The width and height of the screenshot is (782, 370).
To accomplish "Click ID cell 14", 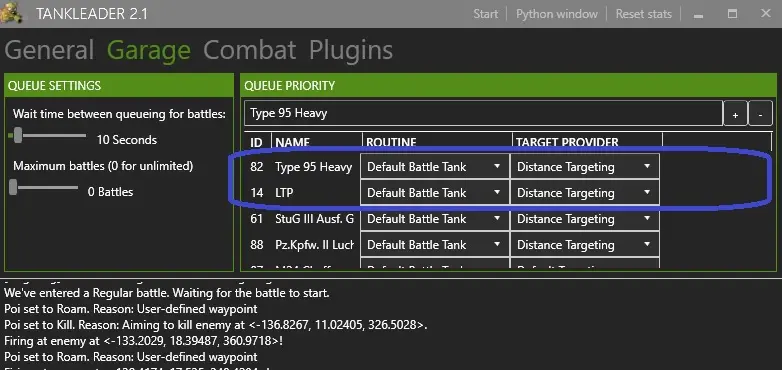I will 257,192.
